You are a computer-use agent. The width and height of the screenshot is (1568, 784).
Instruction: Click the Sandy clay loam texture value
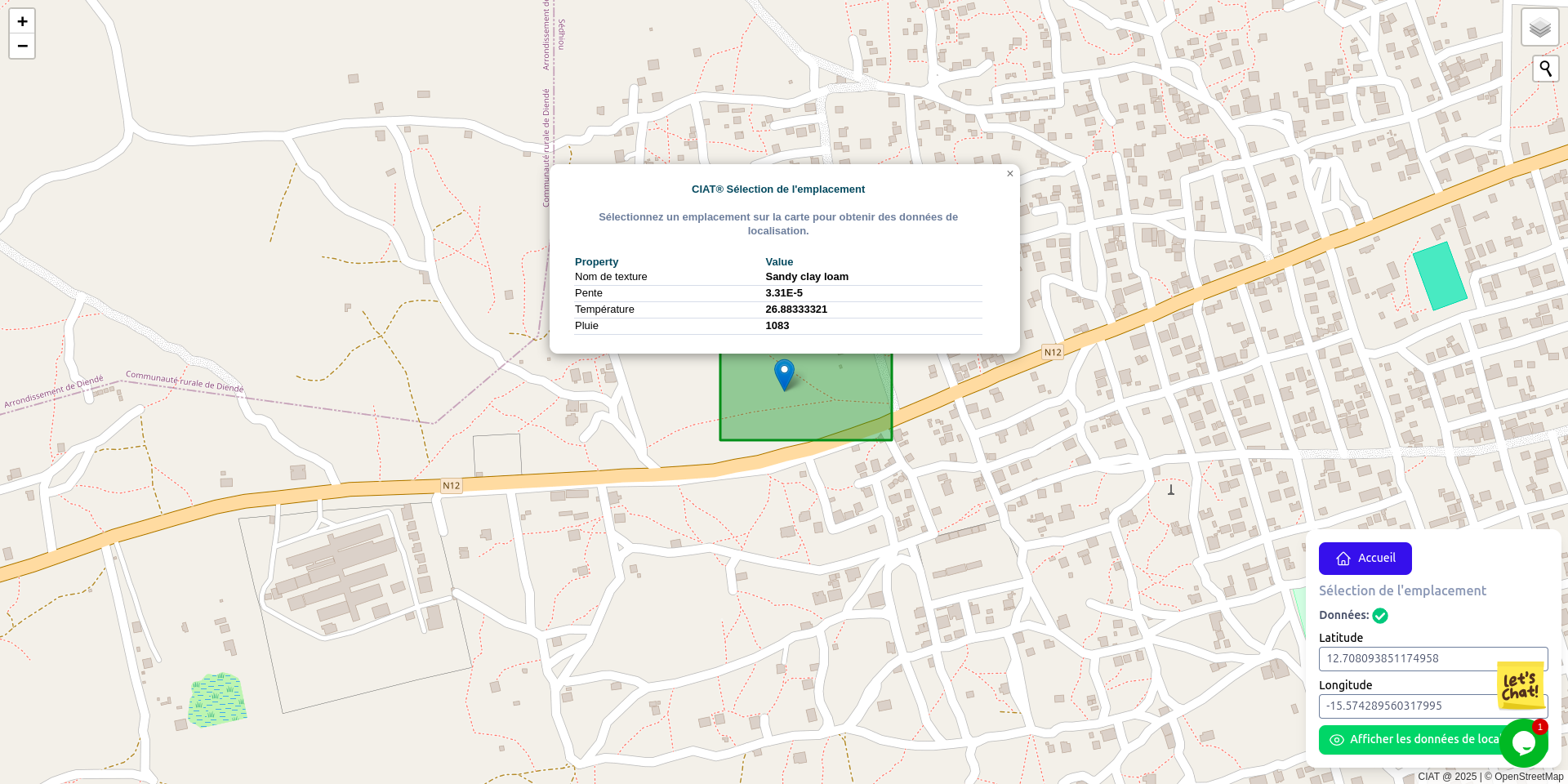click(807, 277)
